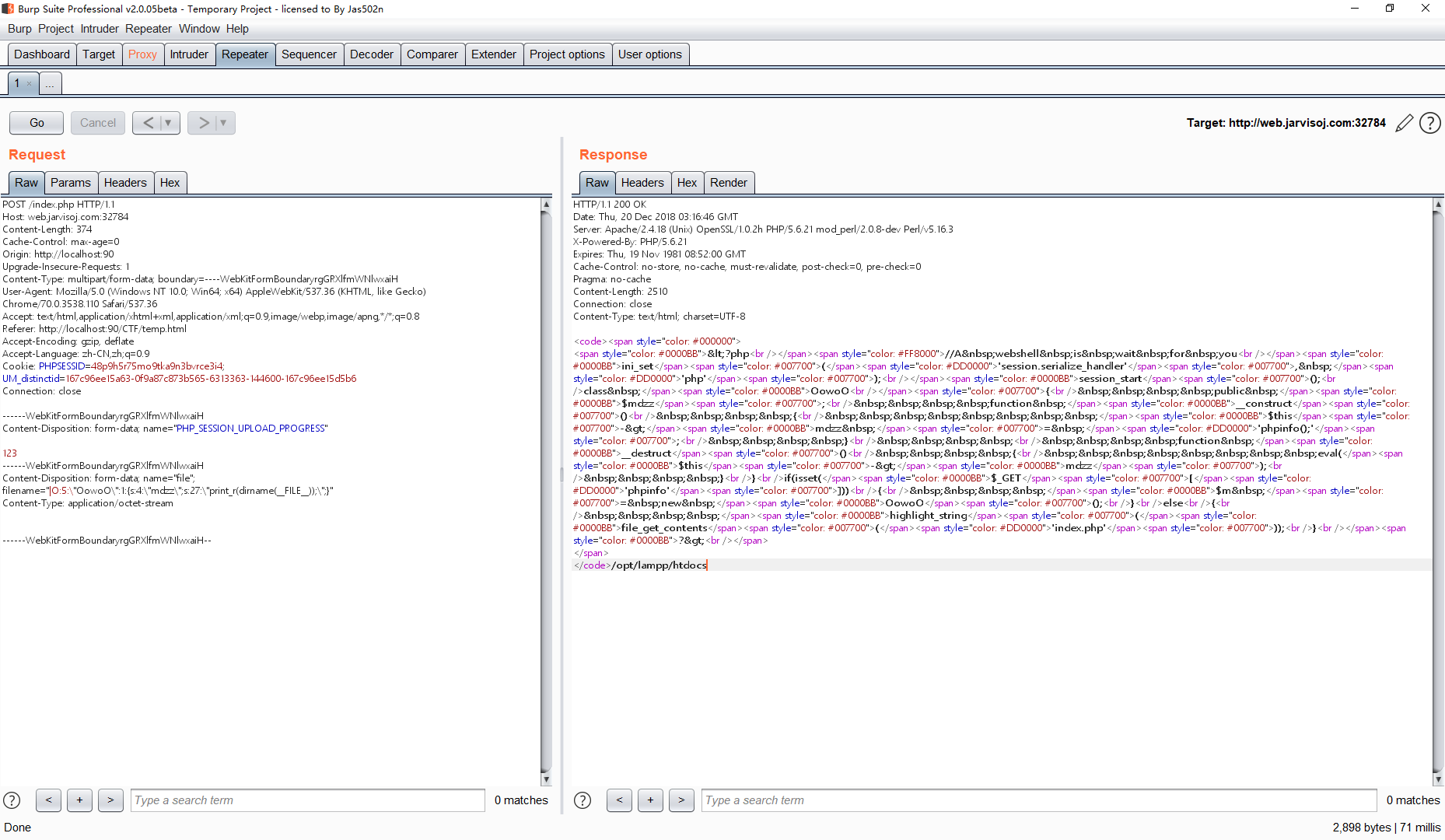
Task: Focus response search term field
Action: (x=1039, y=800)
